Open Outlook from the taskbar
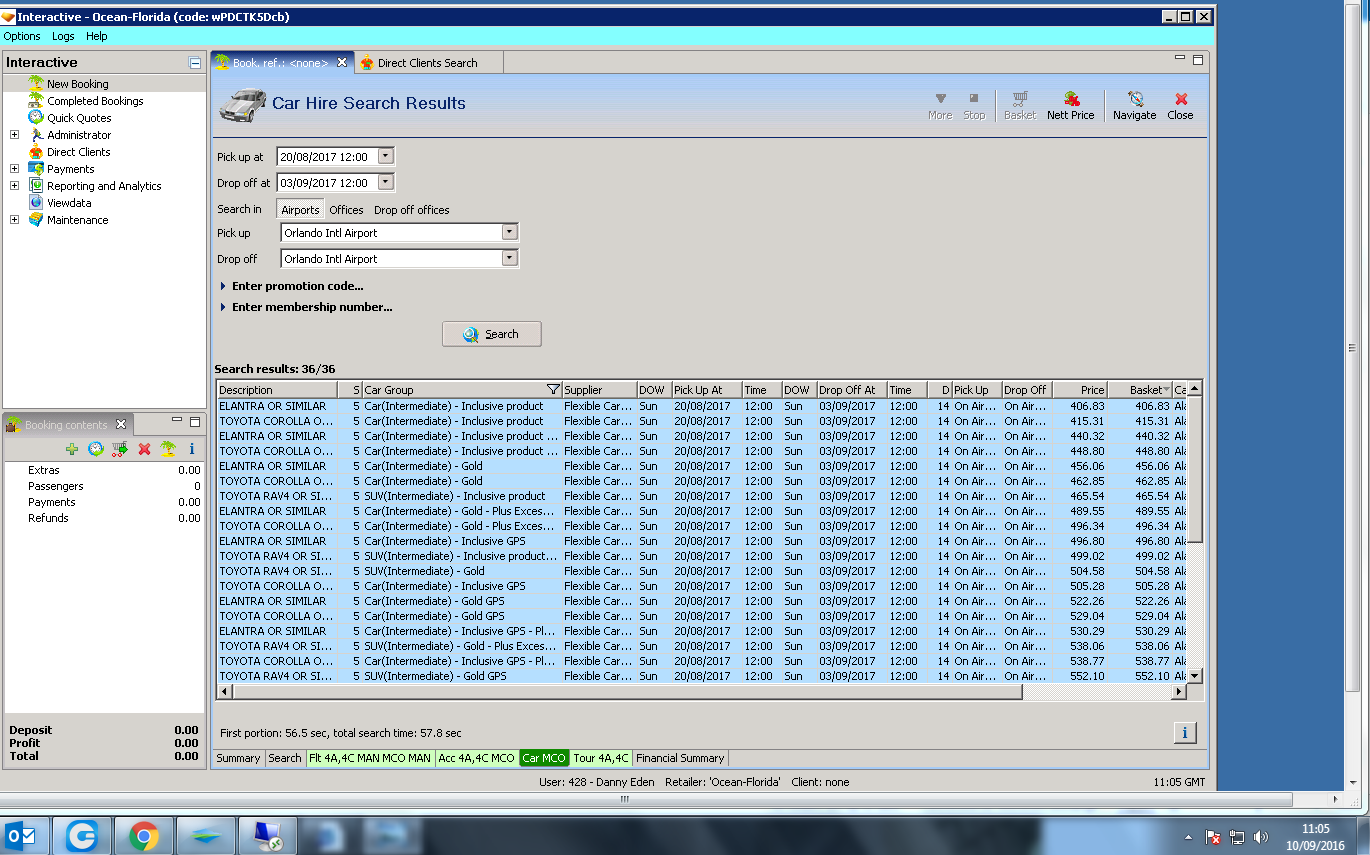1370x855 pixels. 22,835
